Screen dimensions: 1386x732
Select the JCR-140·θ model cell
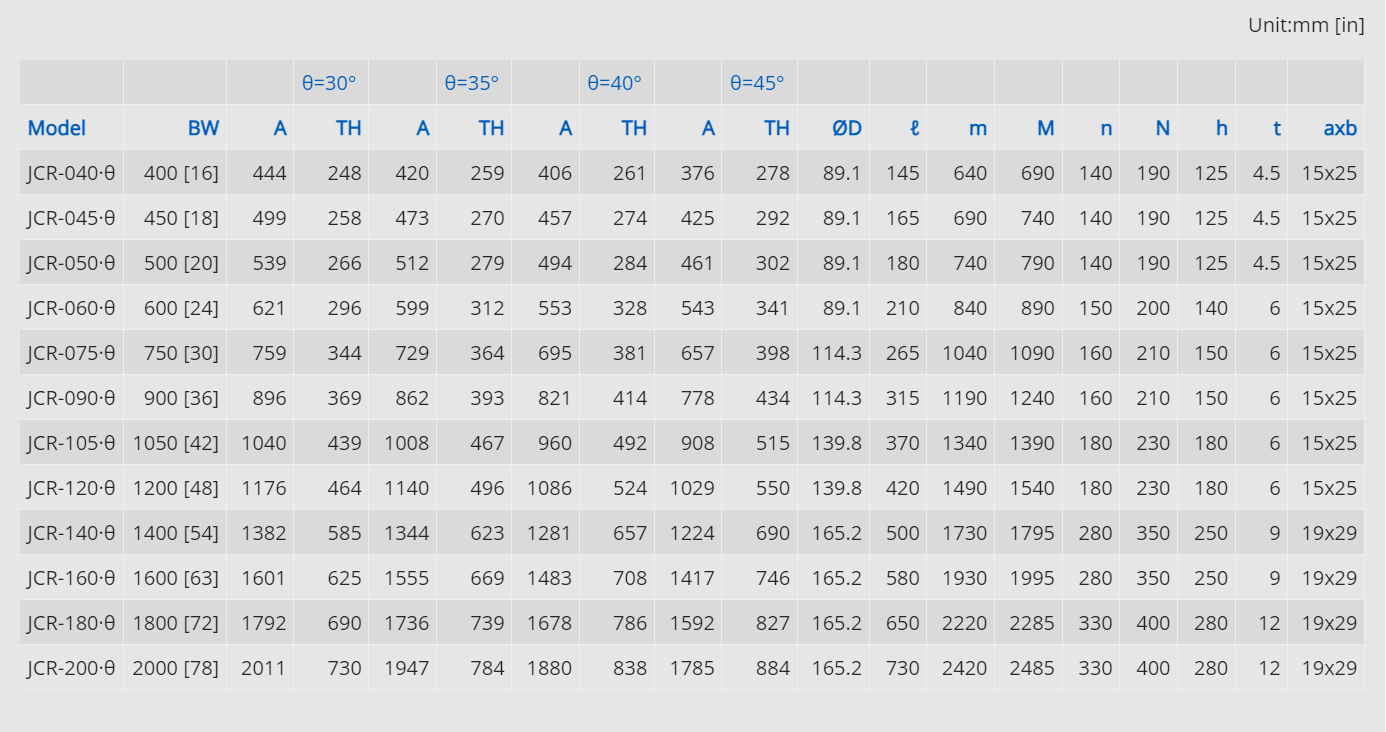71,533
